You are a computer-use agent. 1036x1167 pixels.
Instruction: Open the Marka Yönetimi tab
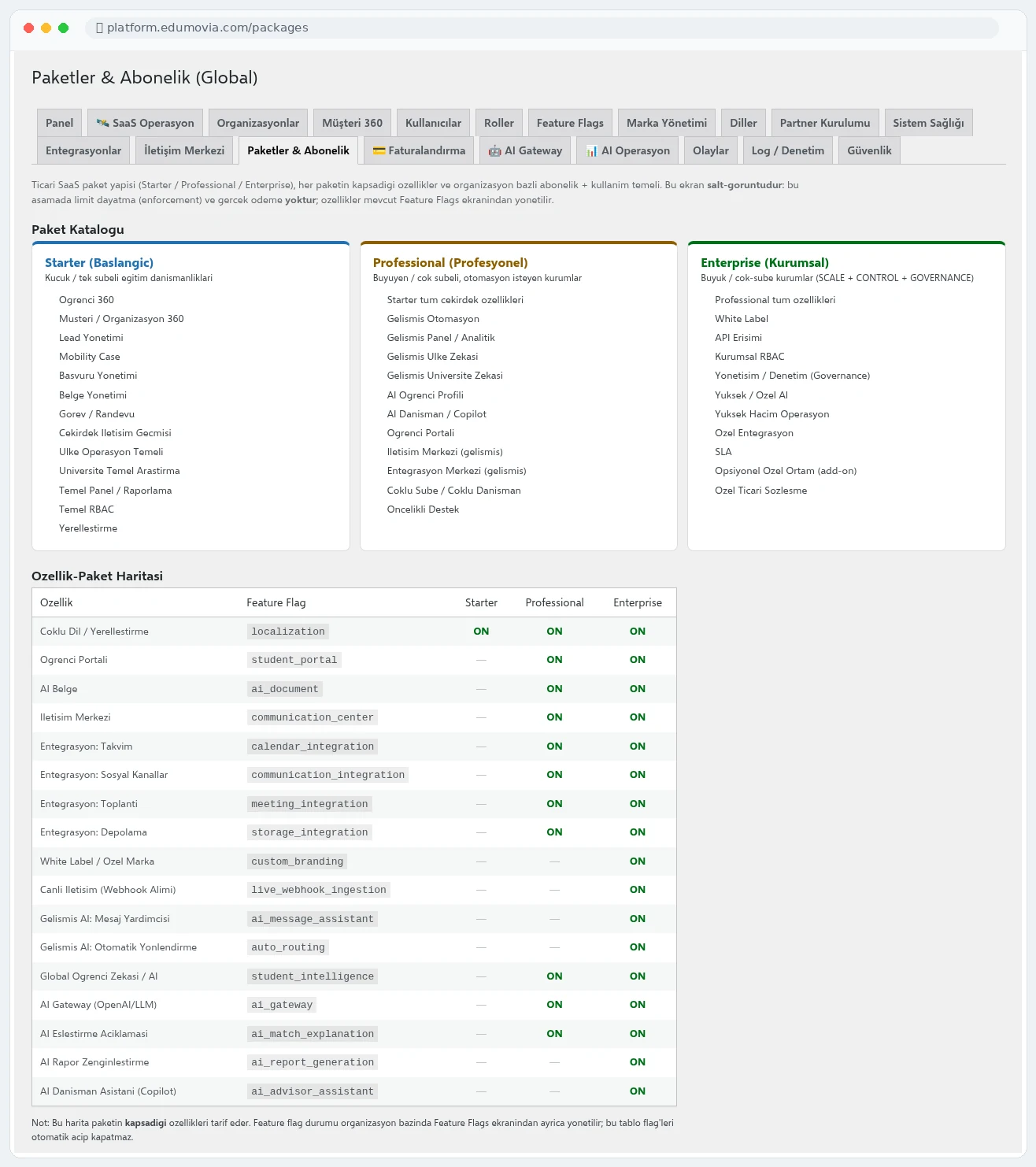point(667,123)
